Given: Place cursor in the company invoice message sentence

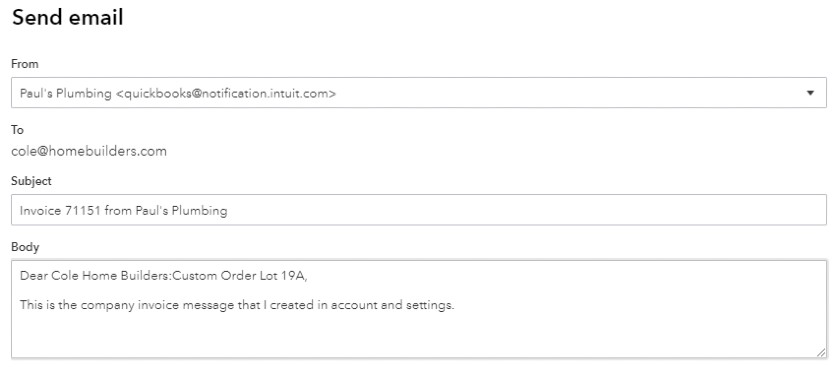Looking at the screenshot, I should (237, 305).
